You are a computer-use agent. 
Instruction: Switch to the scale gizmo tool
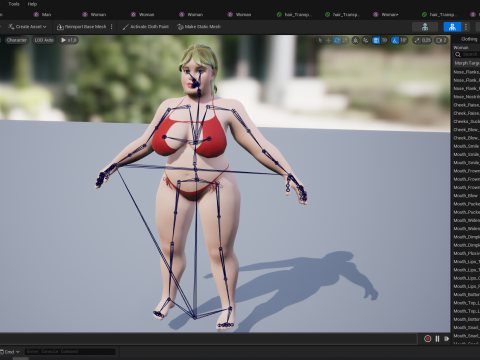tap(345, 40)
